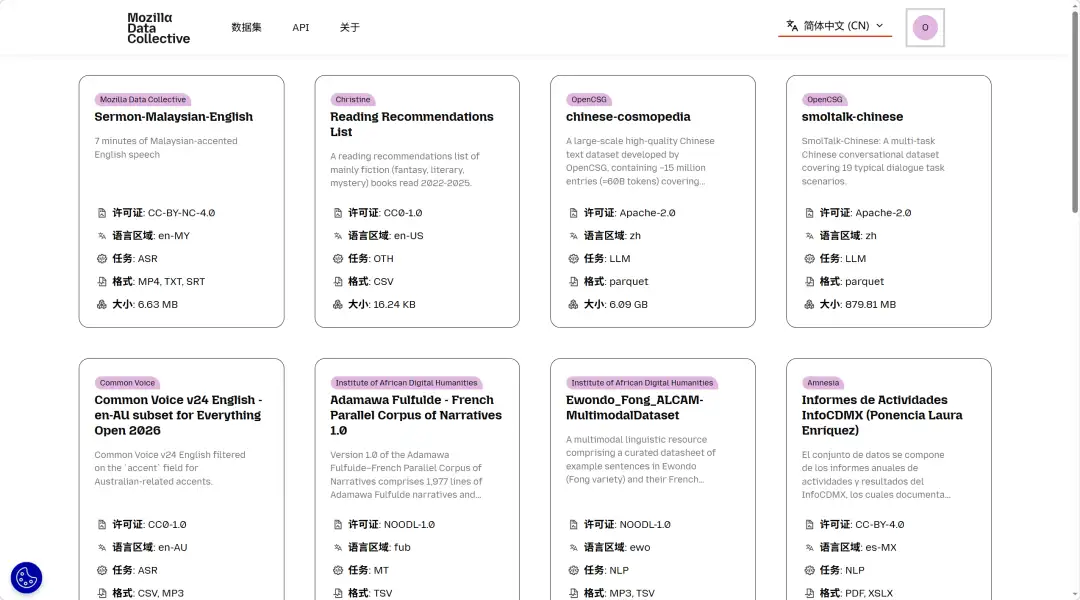Image resolution: width=1080 pixels, height=600 pixels.
Task: Open the Mozilla Data Collective home logo
Action: pyautogui.click(x=158, y=28)
